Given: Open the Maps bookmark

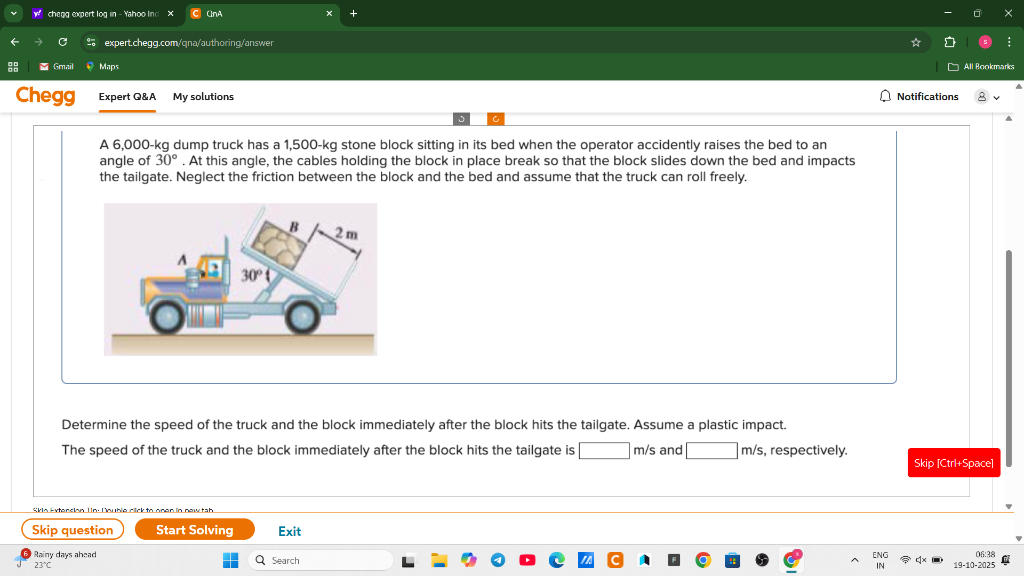Looking at the screenshot, I should point(102,67).
